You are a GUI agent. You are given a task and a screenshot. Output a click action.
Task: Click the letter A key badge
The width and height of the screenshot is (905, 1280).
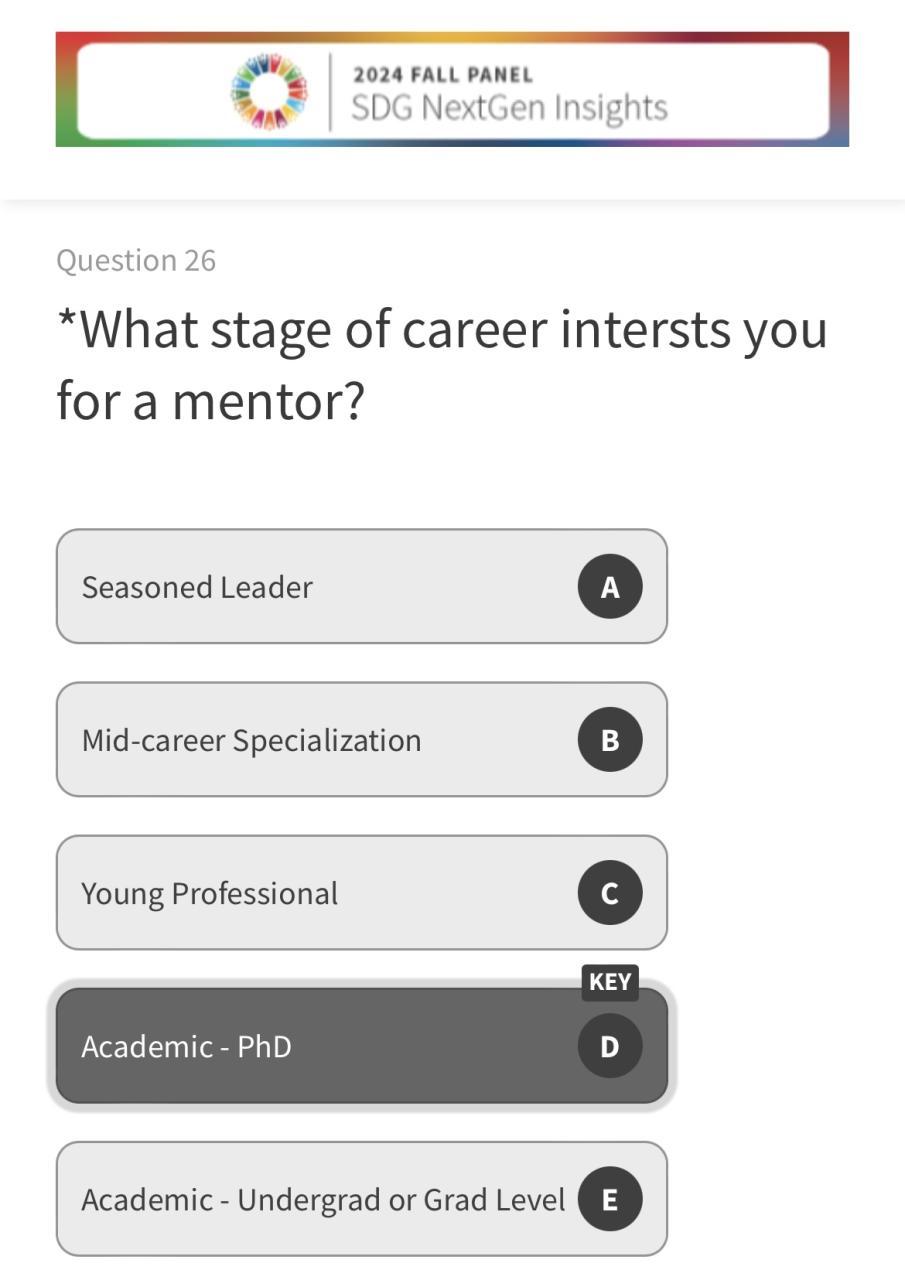pyautogui.click(x=609, y=587)
